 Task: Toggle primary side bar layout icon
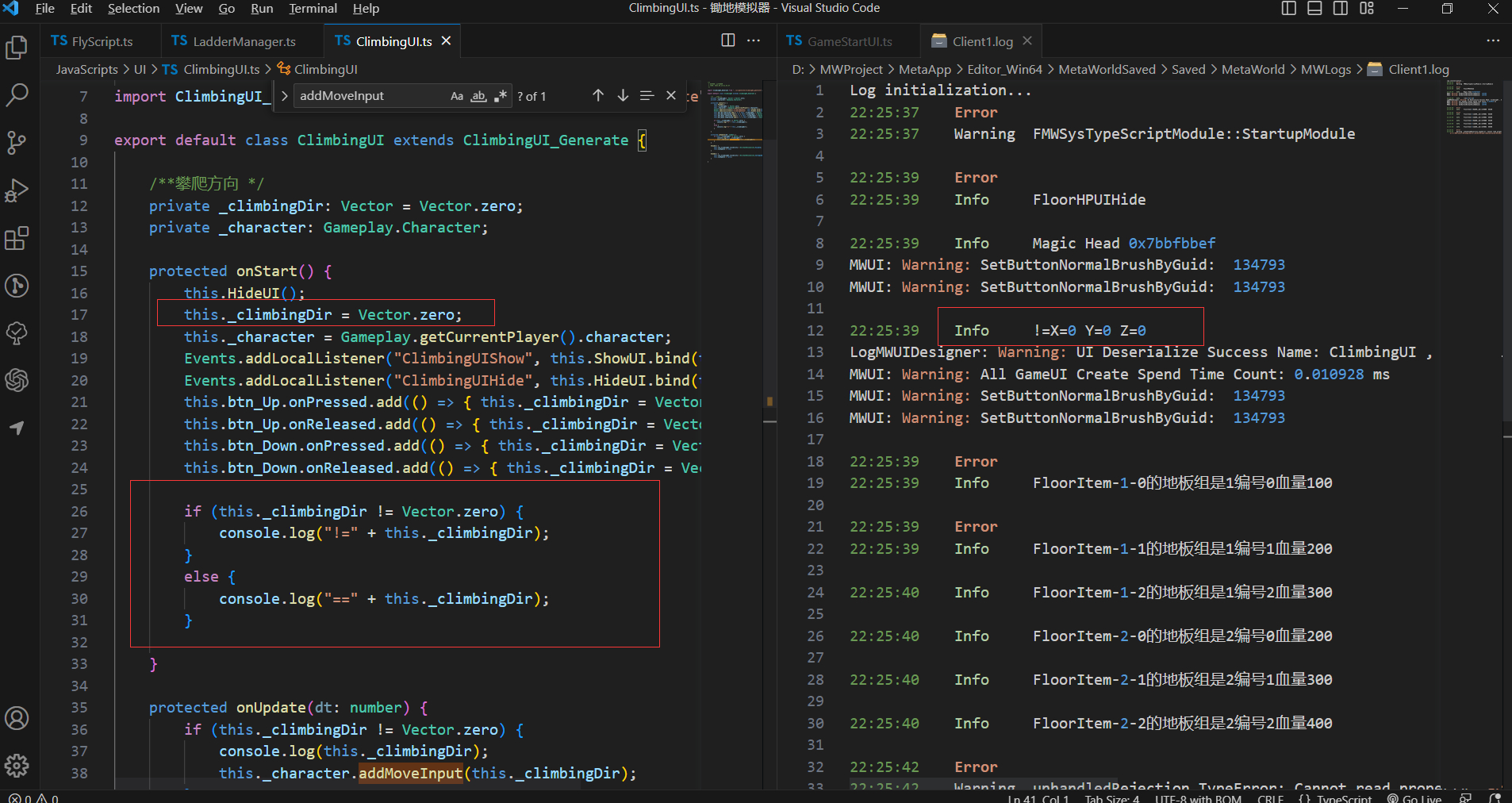(1289, 8)
